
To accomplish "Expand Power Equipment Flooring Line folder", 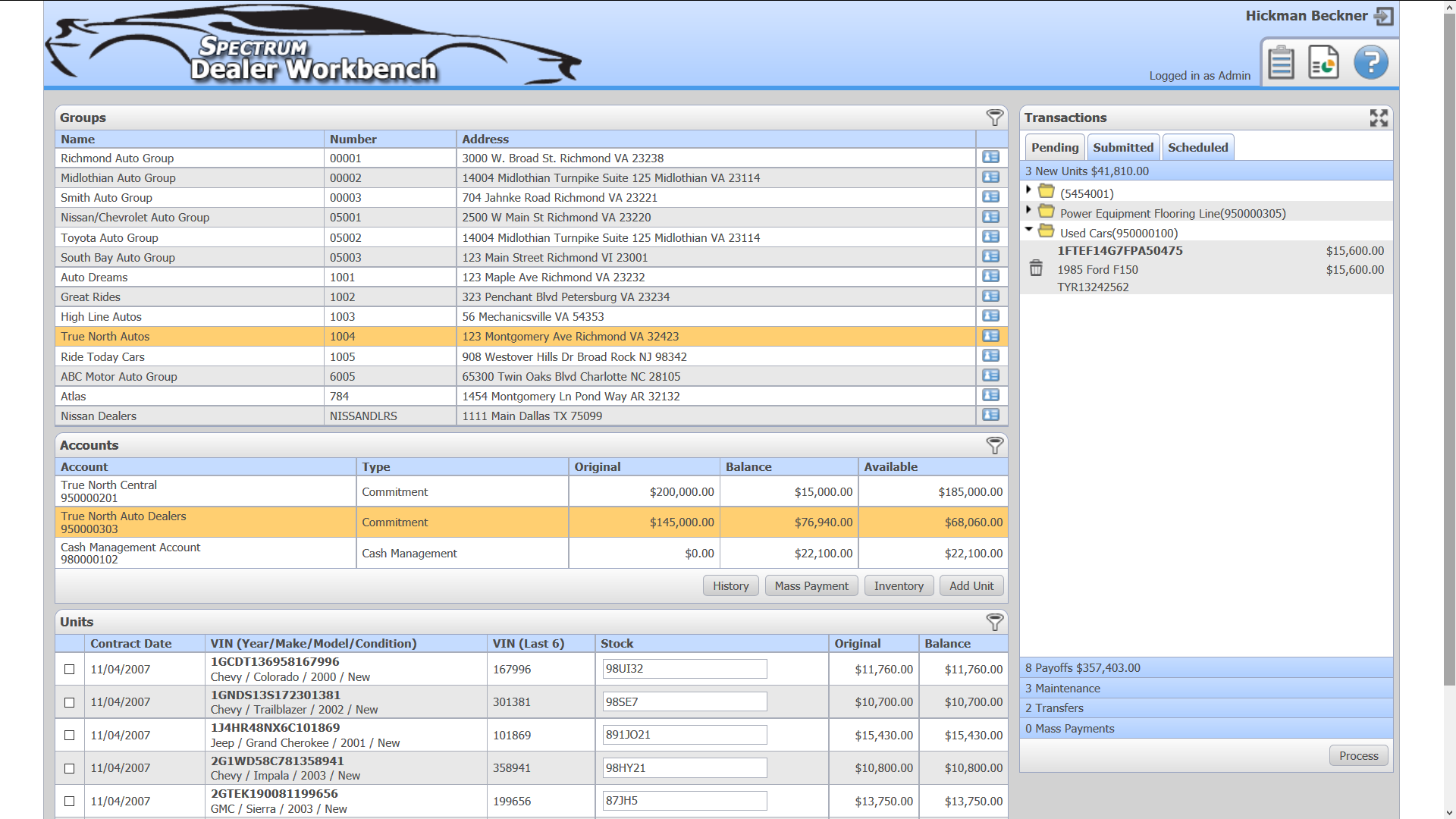I will 1028,212.
